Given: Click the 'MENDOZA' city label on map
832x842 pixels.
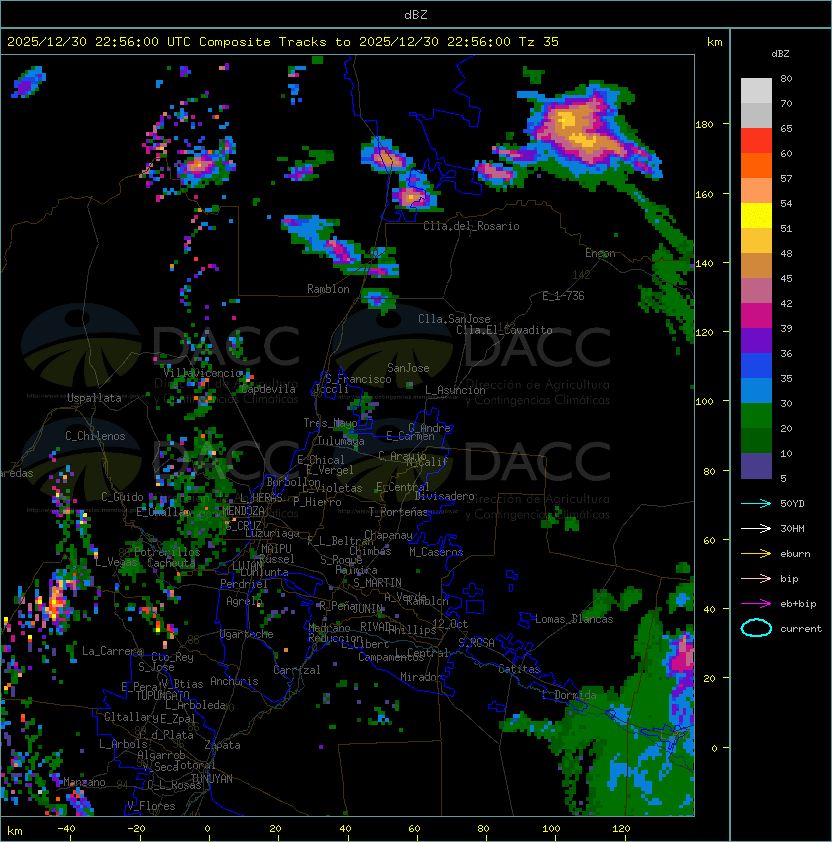Looking at the screenshot, I should tap(243, 511).
